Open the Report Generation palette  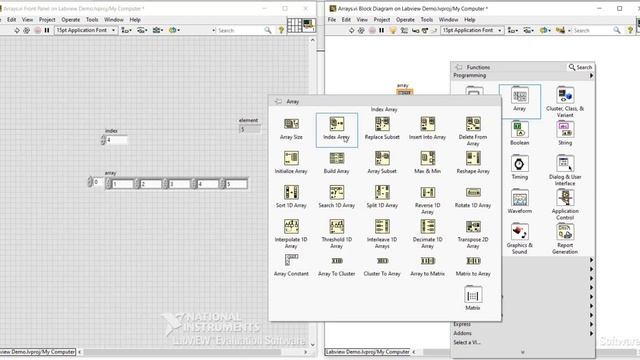coord(565,239)
